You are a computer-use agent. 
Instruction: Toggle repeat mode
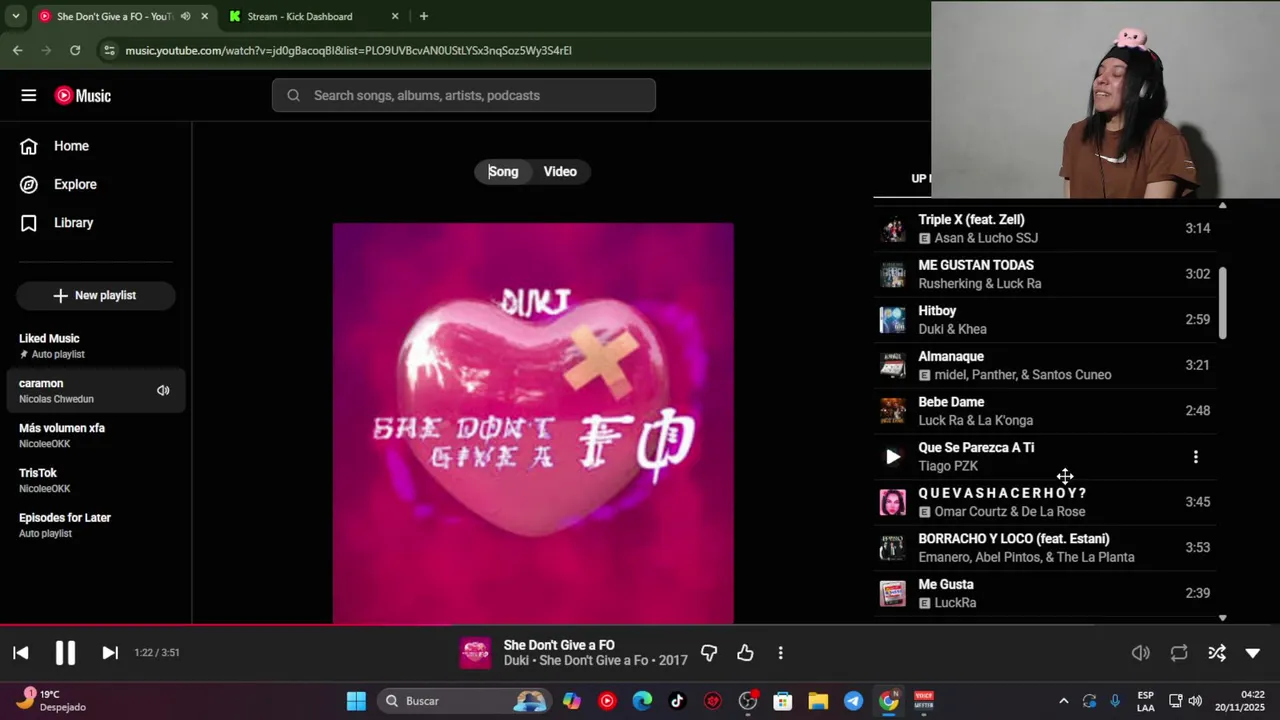coord(1179,653)
